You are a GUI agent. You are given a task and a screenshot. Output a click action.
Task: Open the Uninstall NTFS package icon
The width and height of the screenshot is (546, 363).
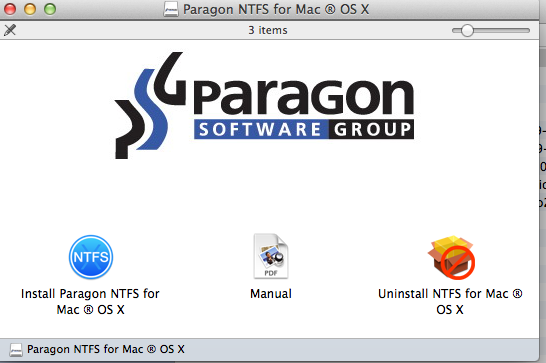click(451, 257)
